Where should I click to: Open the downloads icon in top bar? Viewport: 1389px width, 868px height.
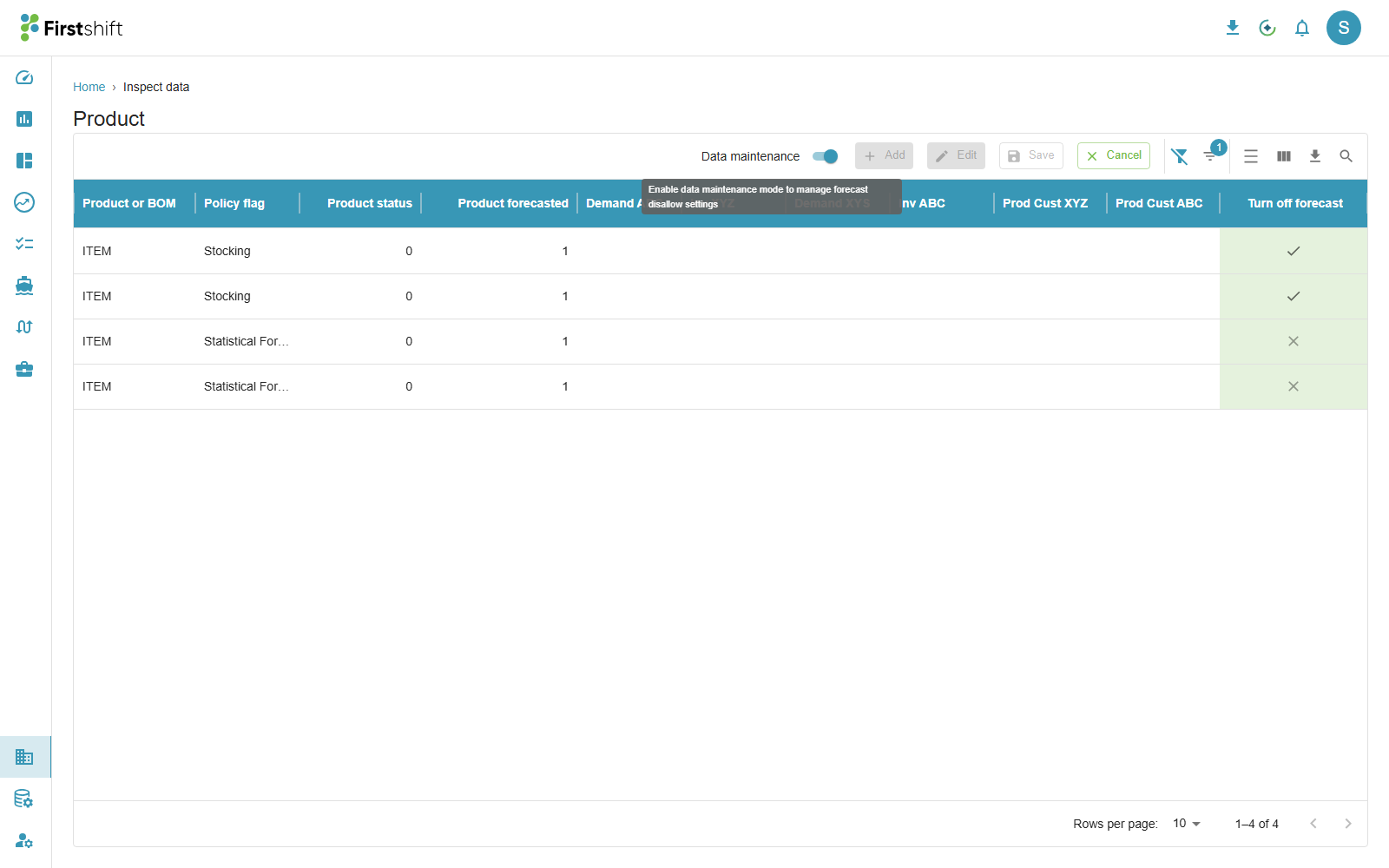[1233, 28]
